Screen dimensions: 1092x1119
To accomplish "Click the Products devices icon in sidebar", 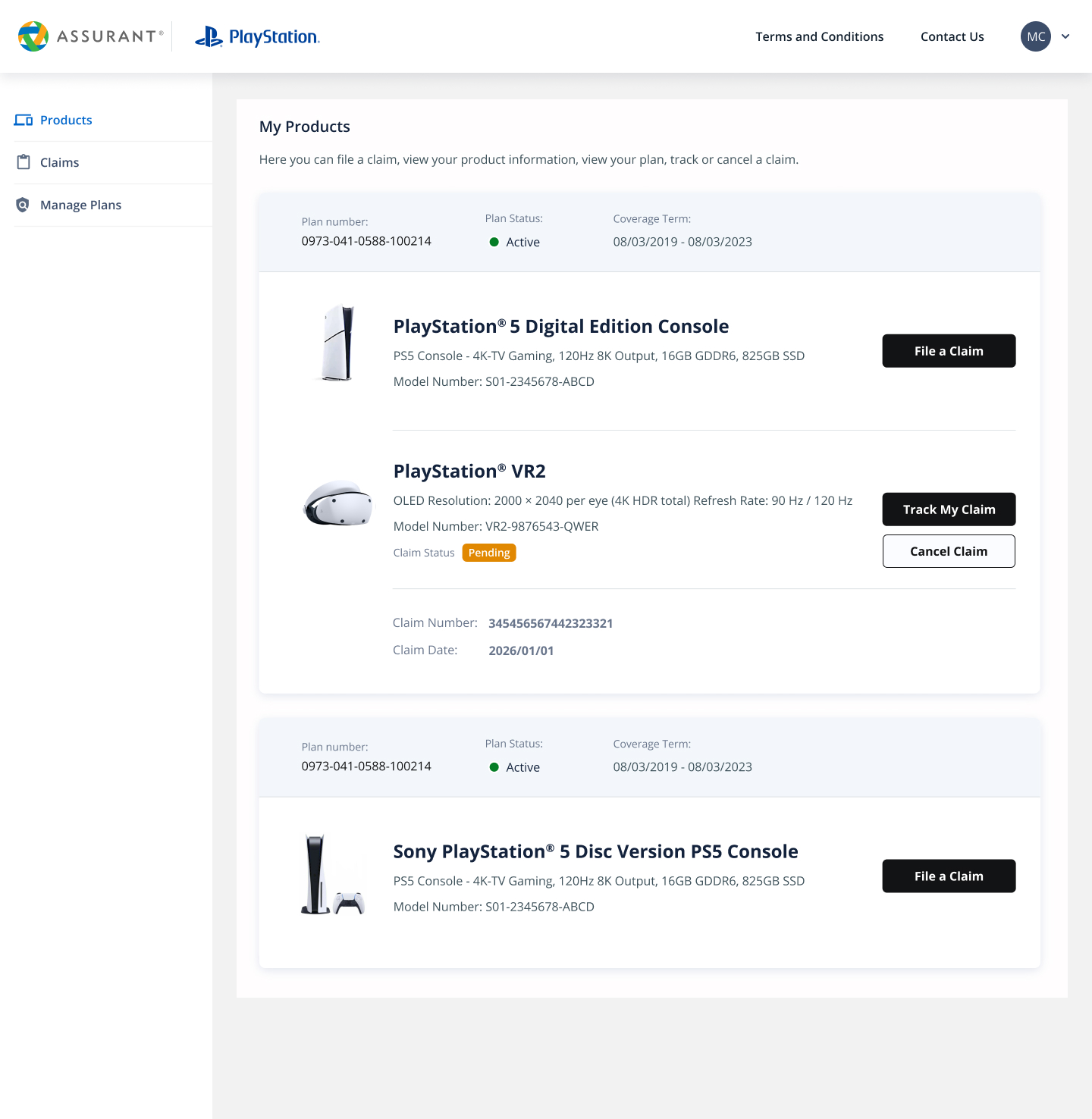I will tap(24, 120).
